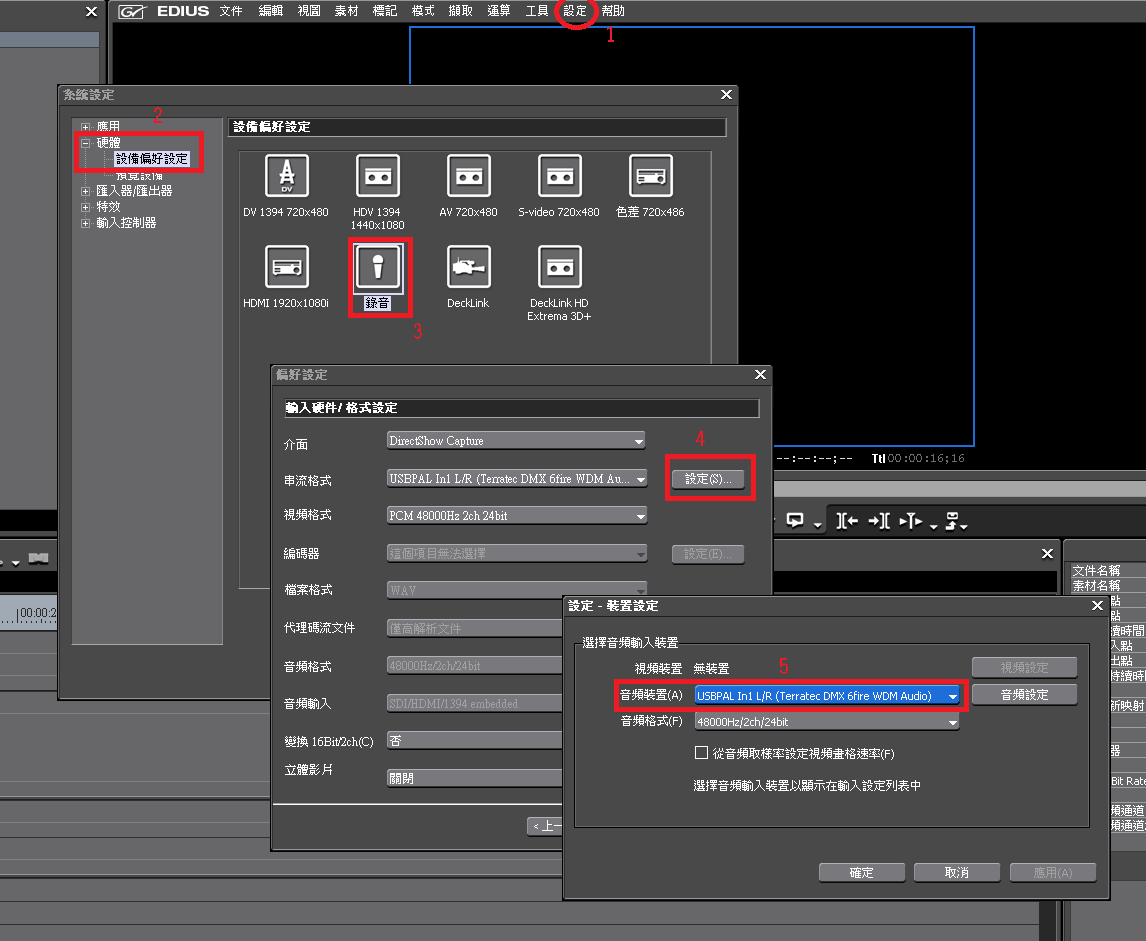Pick the S-video 720x480 preset icon
This screenshot has width=1146, height=941.
point(559,177)
